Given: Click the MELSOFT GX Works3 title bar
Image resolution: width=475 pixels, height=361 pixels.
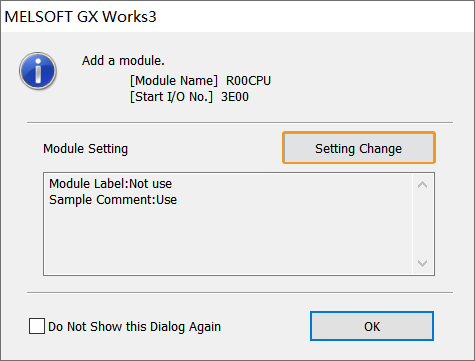Looking at the screenshot, I should (x=237, y=17).
